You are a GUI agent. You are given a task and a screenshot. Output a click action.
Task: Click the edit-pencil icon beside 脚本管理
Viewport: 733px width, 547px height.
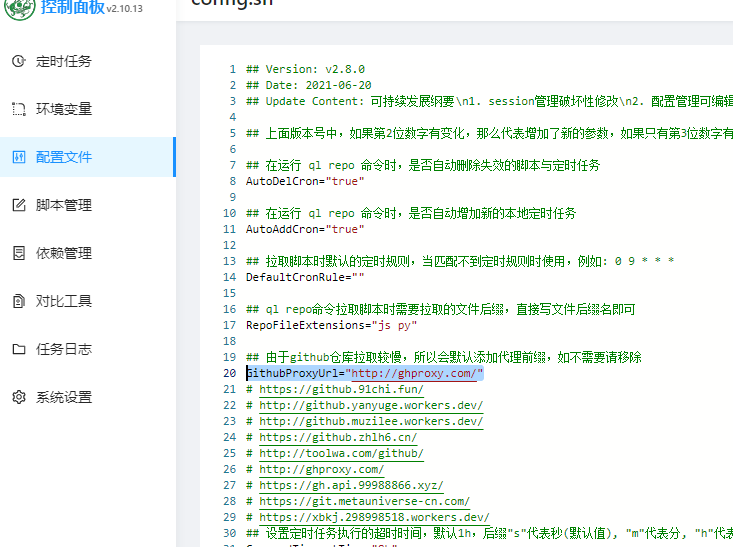coord(19,205)
